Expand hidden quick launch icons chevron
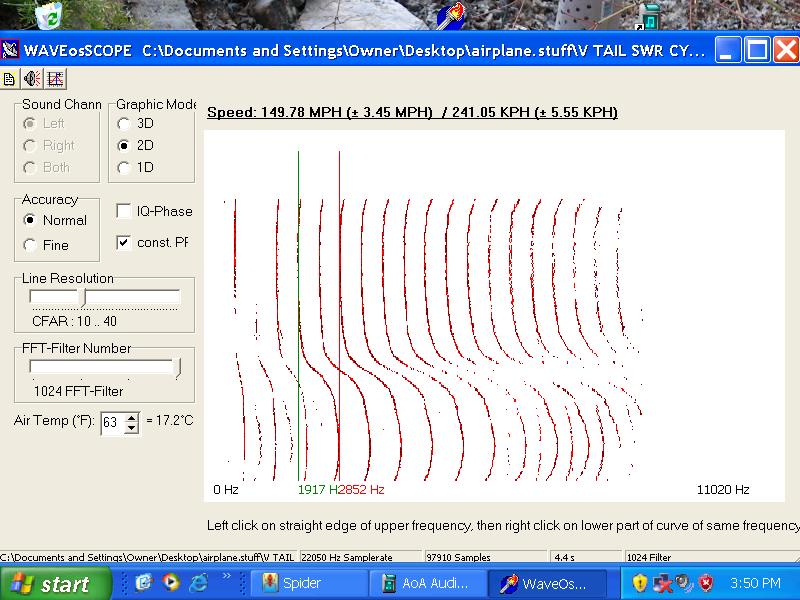 [228, 577]
